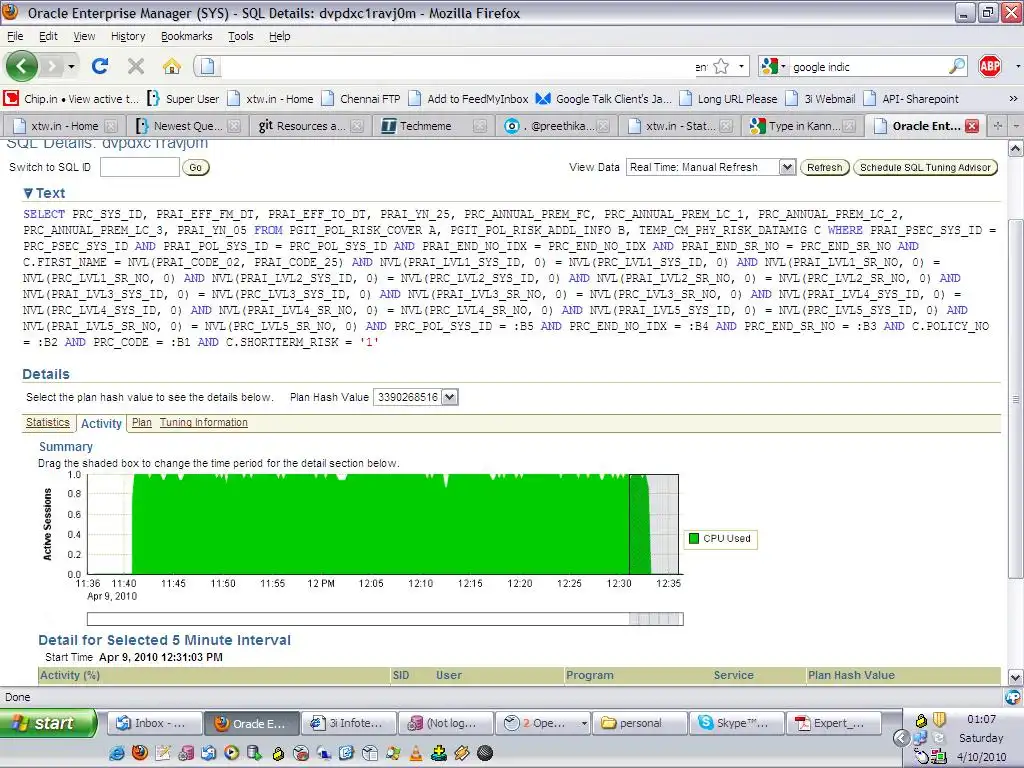Switch to the git Resources tab

pos(310,126)
